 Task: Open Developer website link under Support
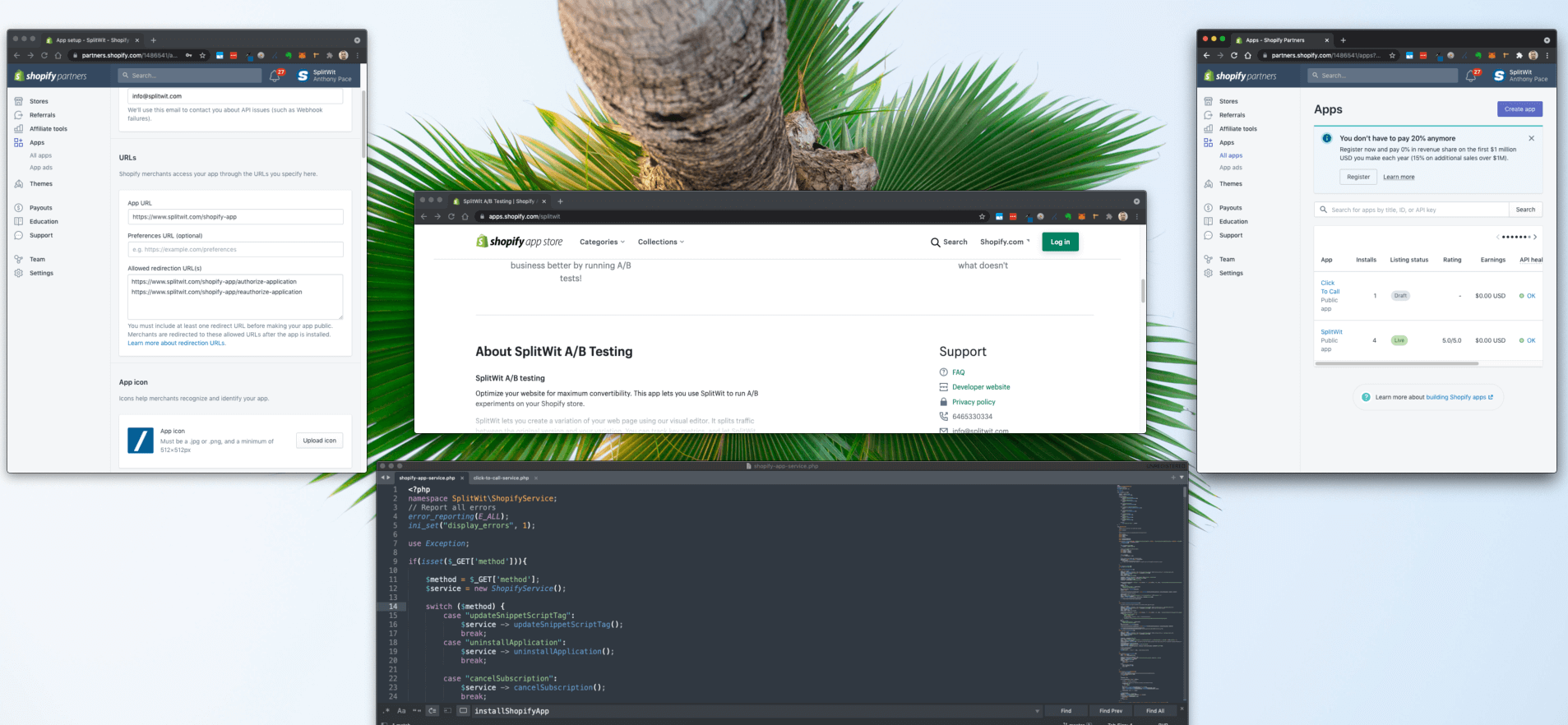tap(981, 387)
